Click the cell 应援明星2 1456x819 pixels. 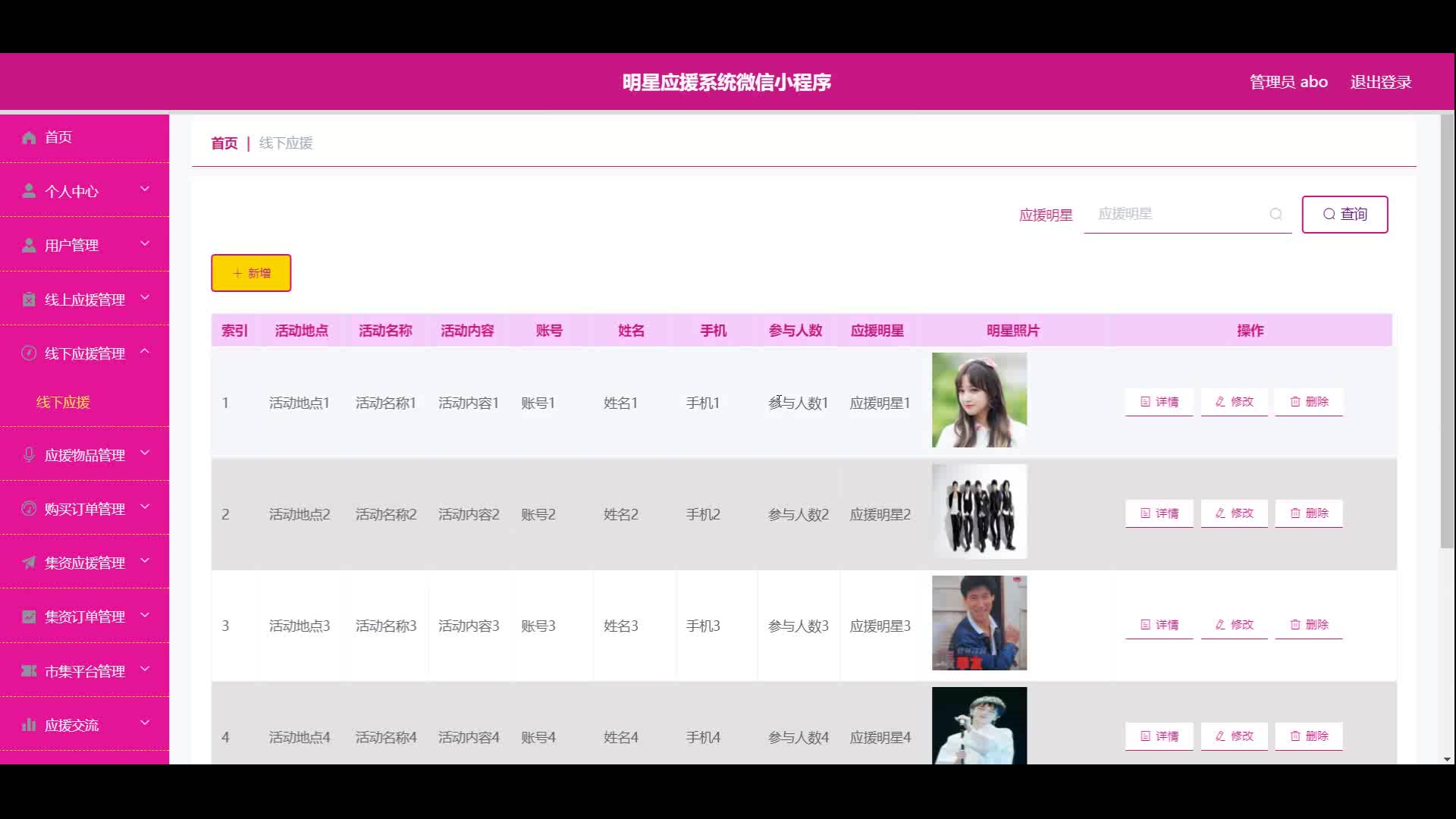pos(880,514)
